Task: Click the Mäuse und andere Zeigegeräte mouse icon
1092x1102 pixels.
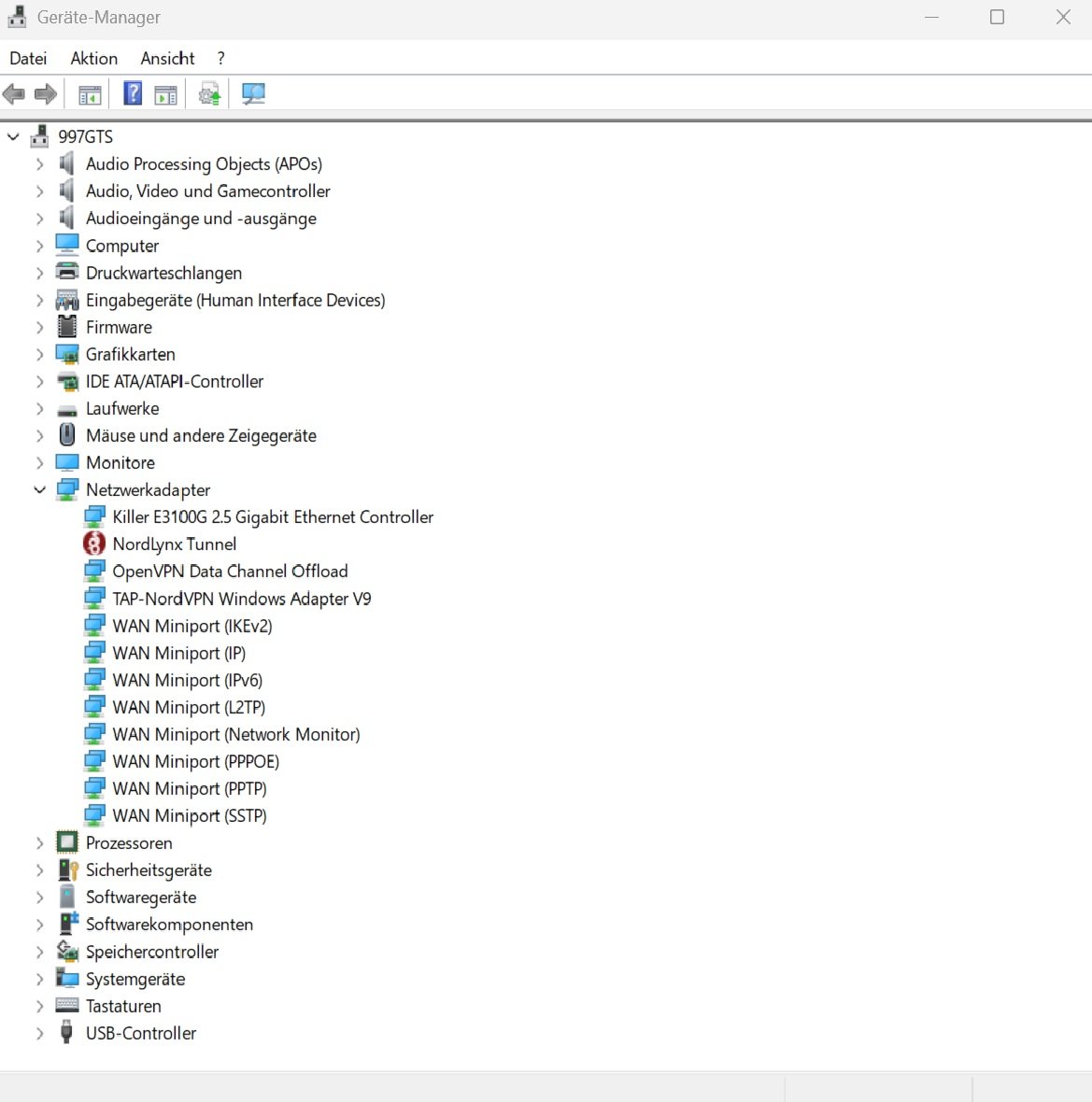Action: point(67,435)
